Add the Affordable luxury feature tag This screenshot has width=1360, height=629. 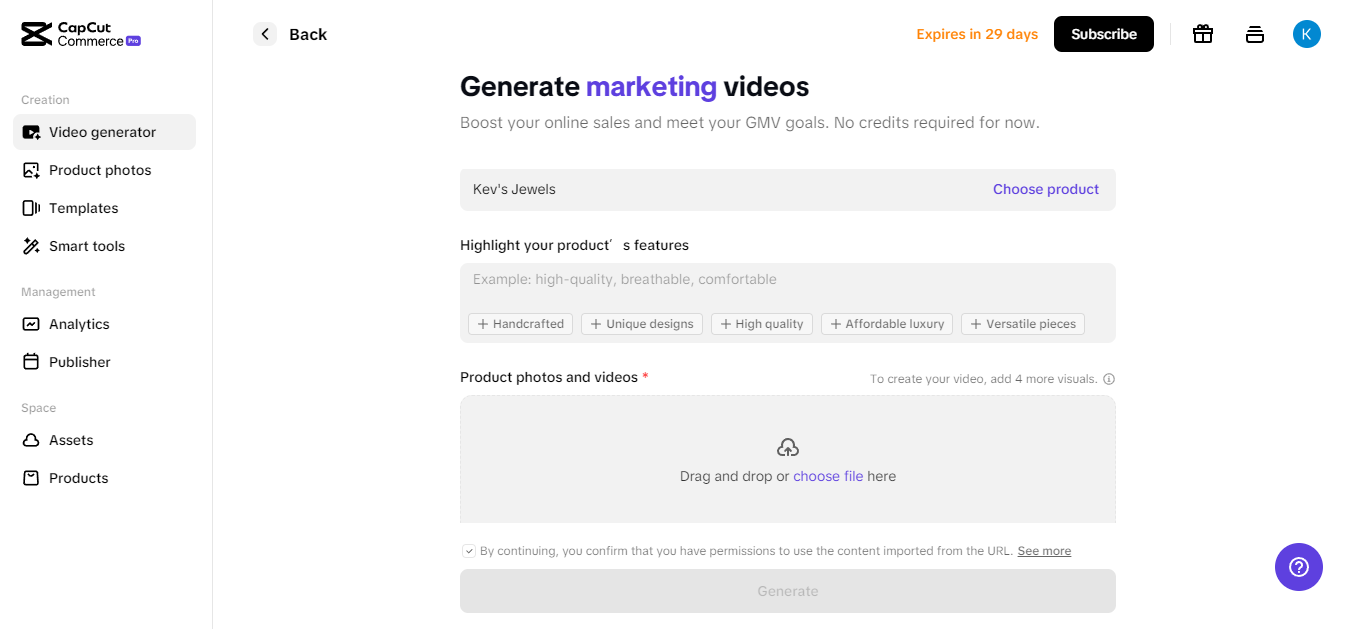[x=887, y=324]
